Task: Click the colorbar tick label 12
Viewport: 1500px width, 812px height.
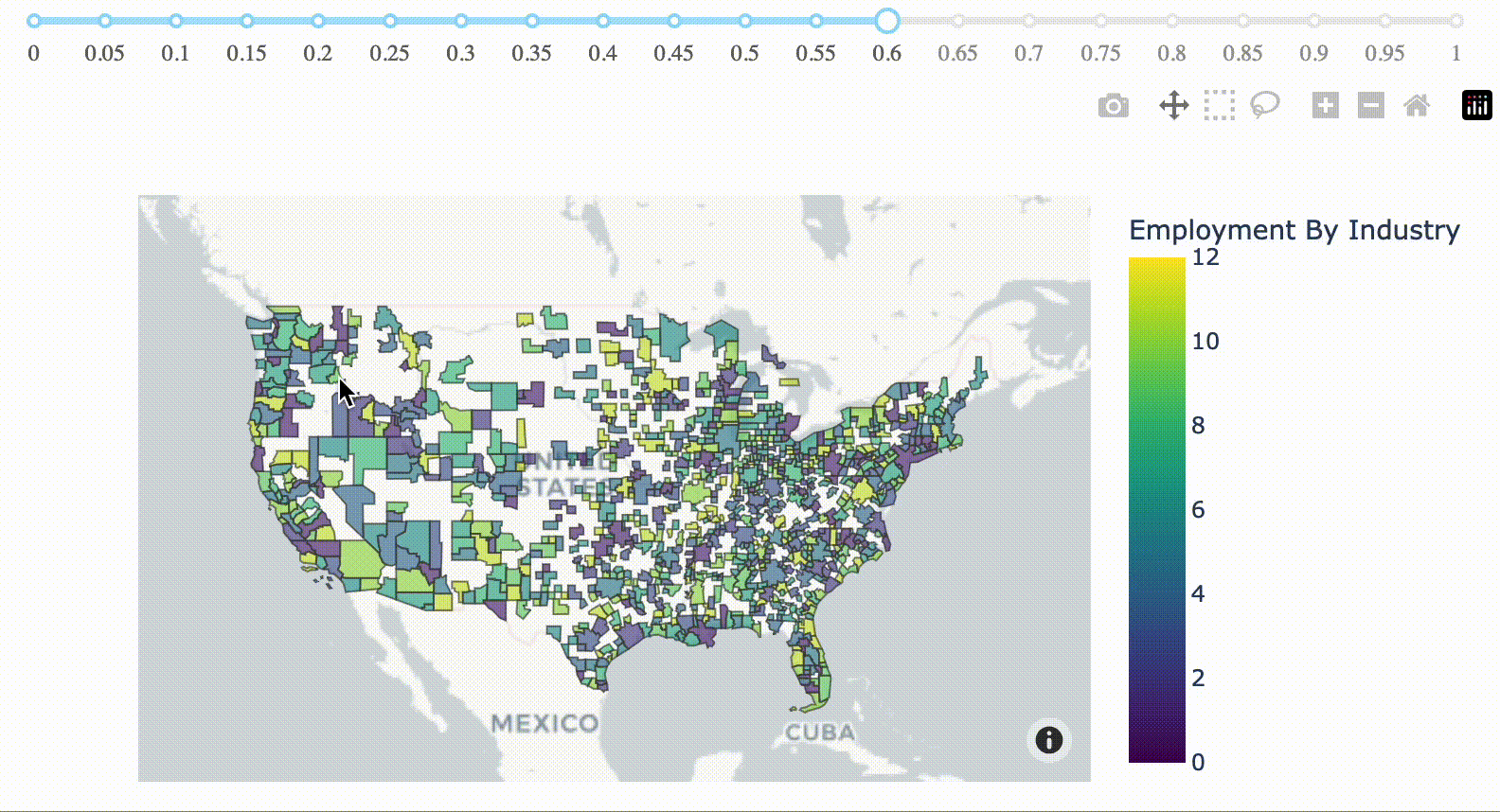Action: pos(1205,257)
